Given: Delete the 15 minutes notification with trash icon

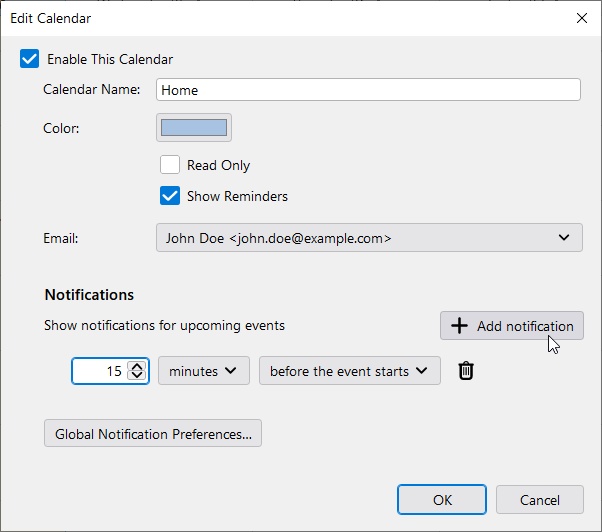Looking at the screenshot, I should pyautogui.click(x=466, y=371).
